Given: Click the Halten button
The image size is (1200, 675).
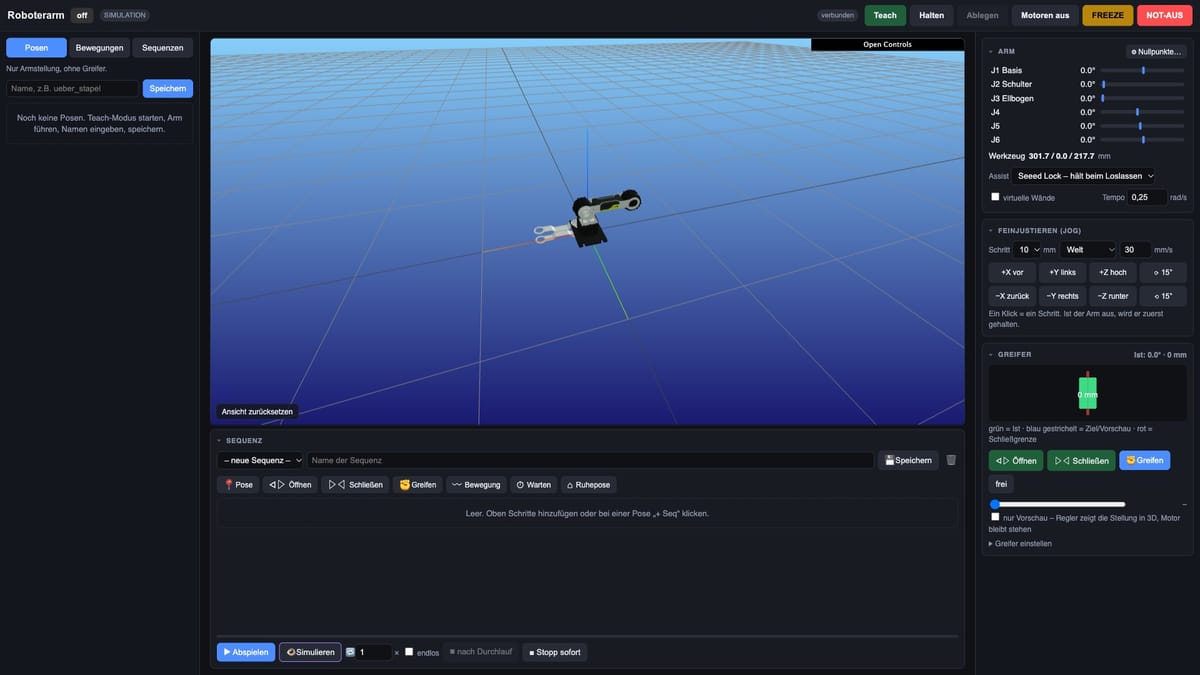Looking at the screenshot, I should pyautogui.click(x=931, y=15).
